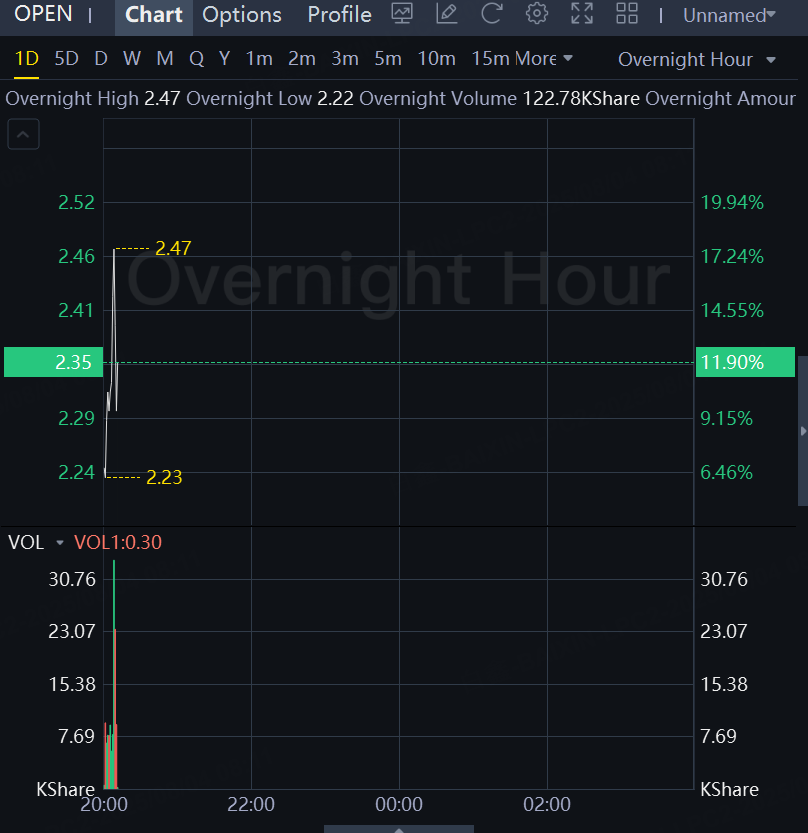Collapse chart header with up-chevron button

(23, 134)
